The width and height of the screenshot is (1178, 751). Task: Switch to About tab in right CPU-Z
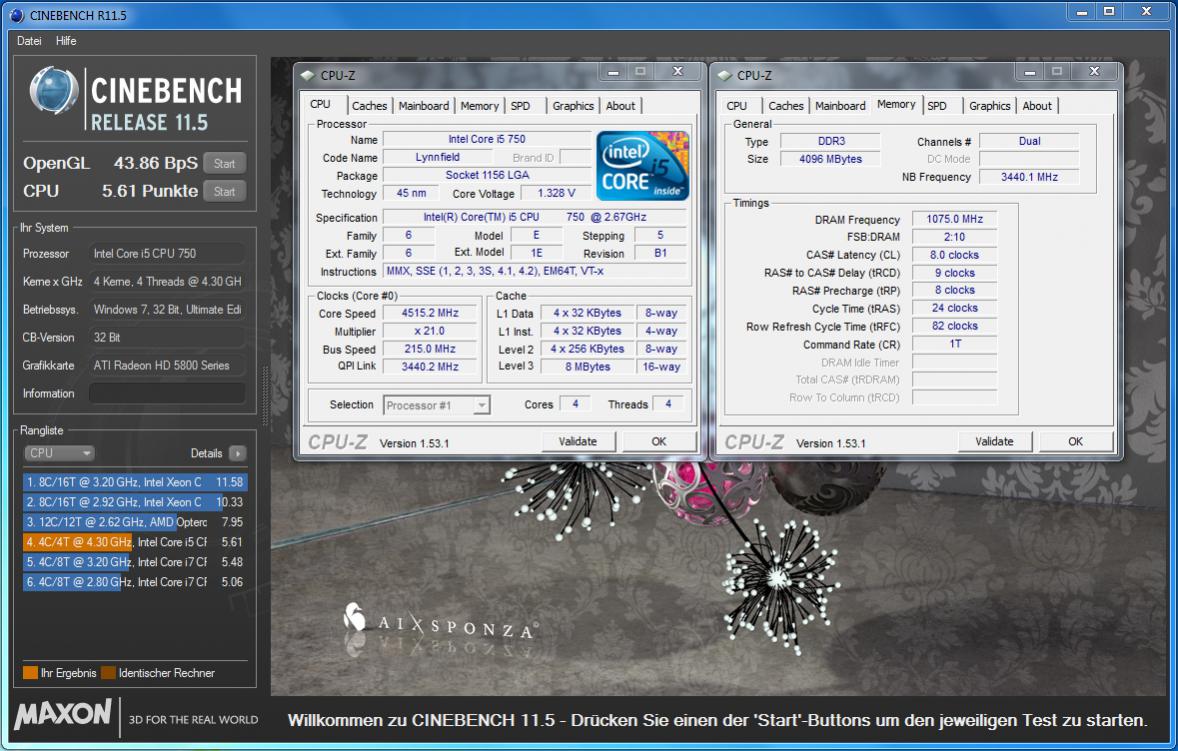point(1037,106)
